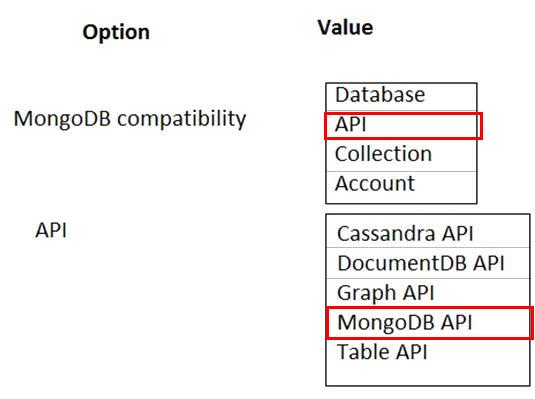Image resolution: width=535 pixels, height=399 pixels.
Task: Choose Table API in the lower list
Action: [428, 352]
